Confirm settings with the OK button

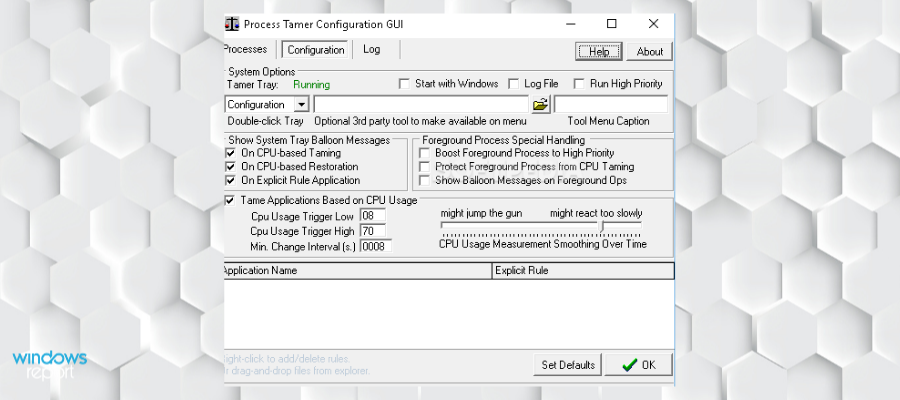coord(639,365)
